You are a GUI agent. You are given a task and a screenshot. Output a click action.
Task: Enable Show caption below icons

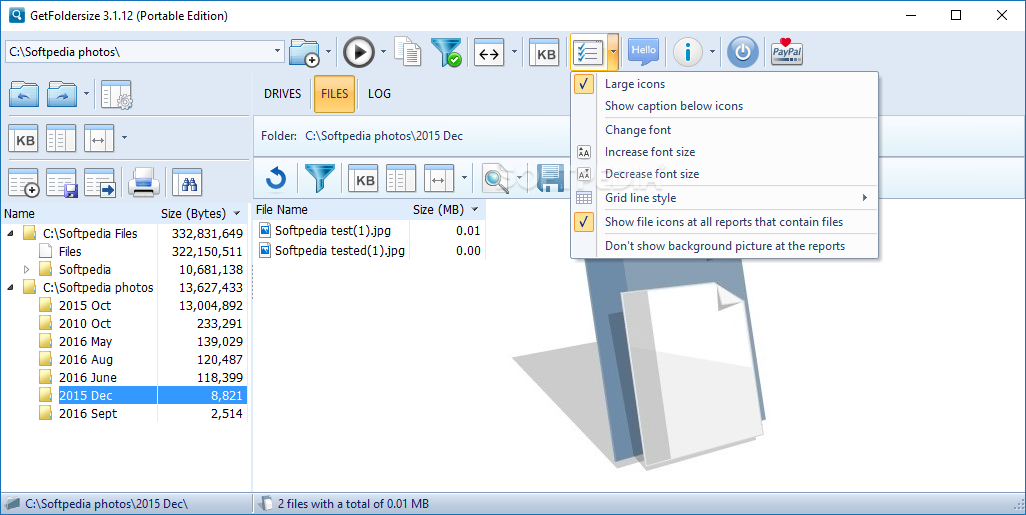point(724,106)
